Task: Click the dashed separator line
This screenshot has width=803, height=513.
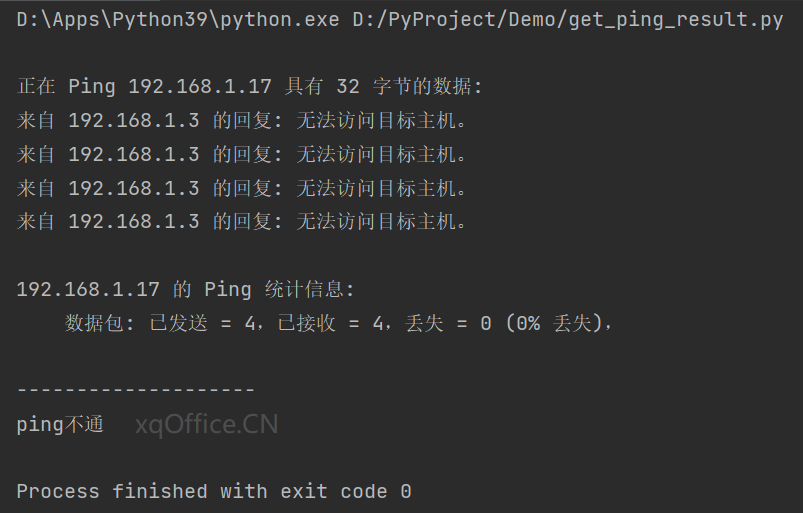Action: pyautogui.click(x=136, y=390)
